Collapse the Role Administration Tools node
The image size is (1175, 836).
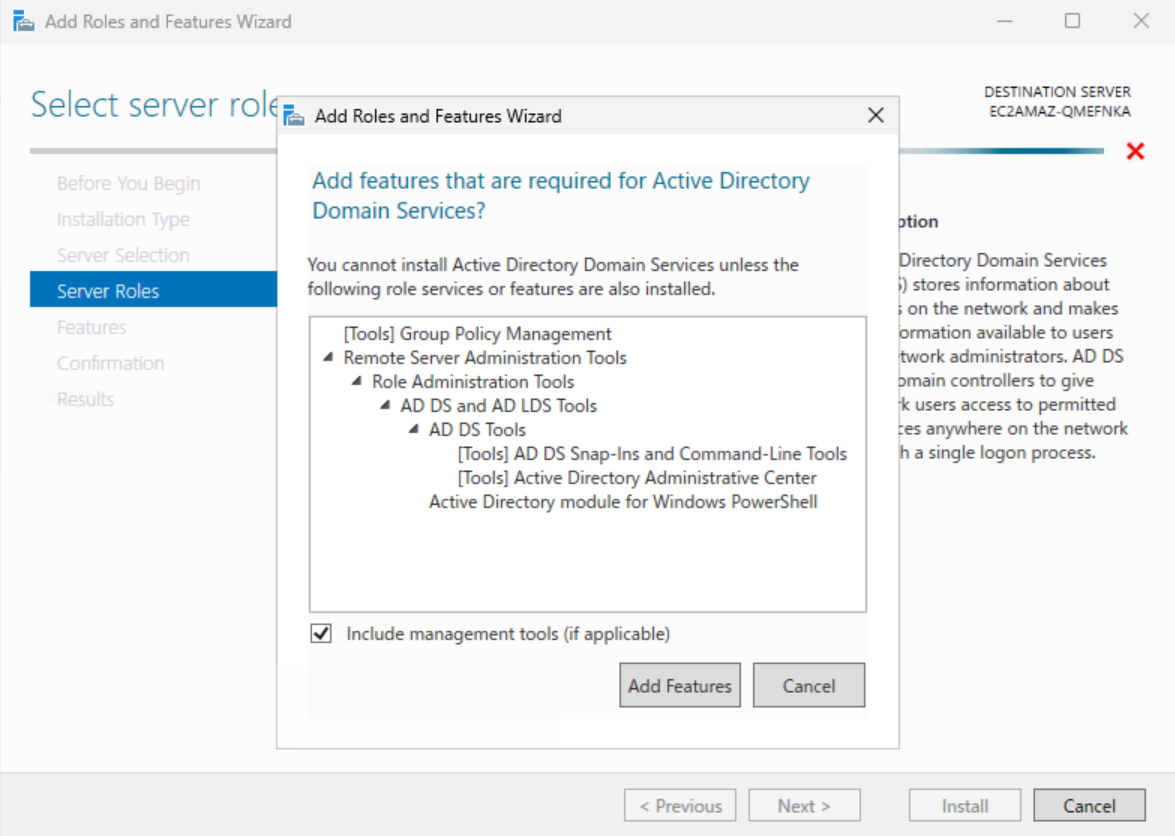[357, 382]
